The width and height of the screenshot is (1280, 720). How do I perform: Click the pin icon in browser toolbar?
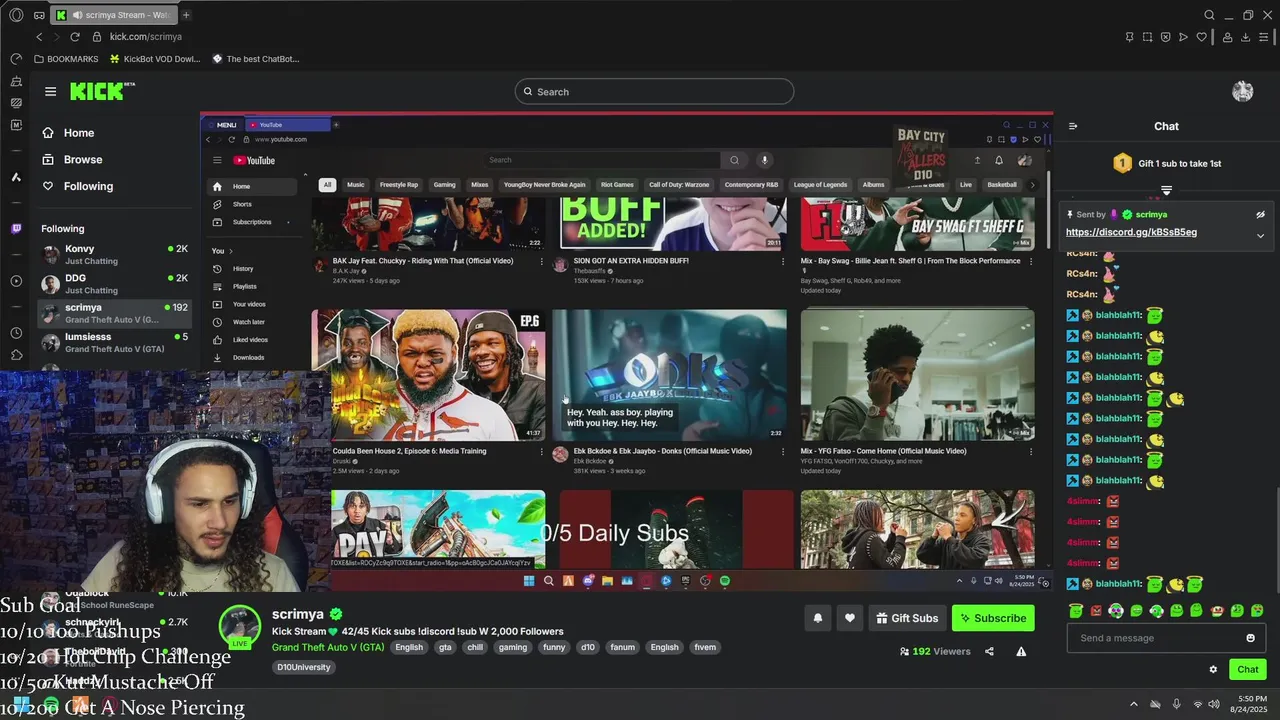[1129, 37]
